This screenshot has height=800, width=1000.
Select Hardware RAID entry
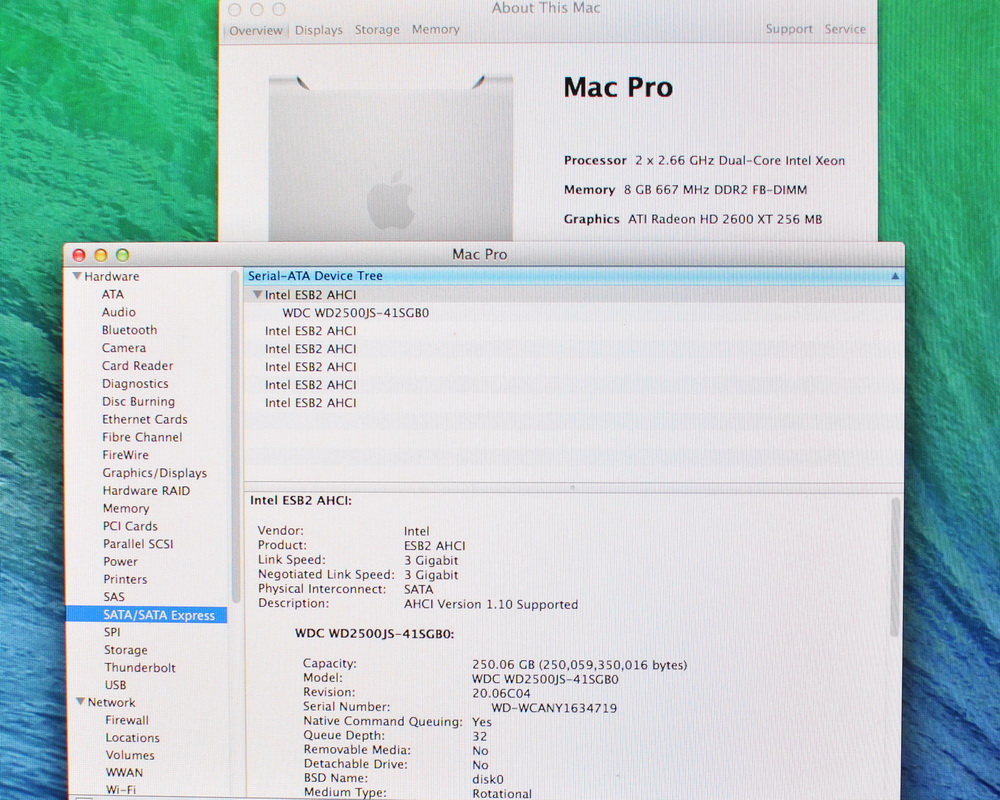(x=147, y=491)
